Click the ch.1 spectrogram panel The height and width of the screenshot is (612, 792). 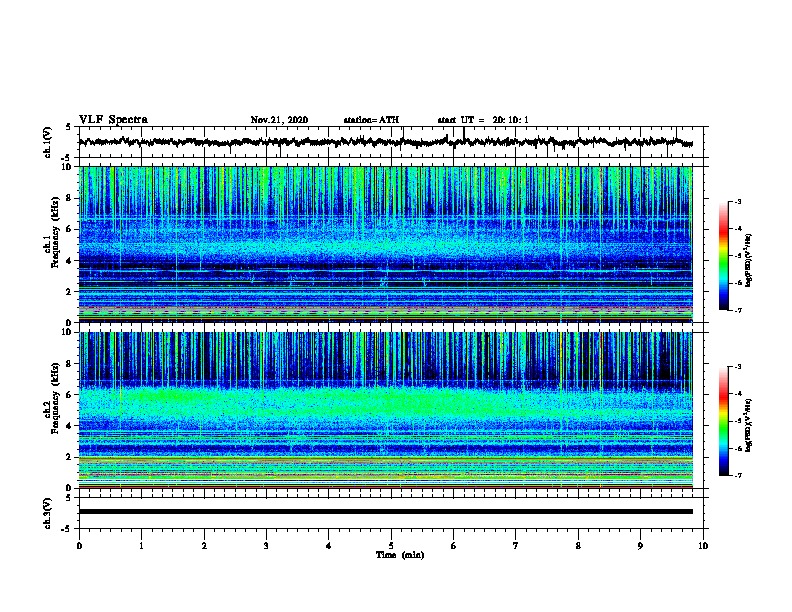tap(385, 244)
